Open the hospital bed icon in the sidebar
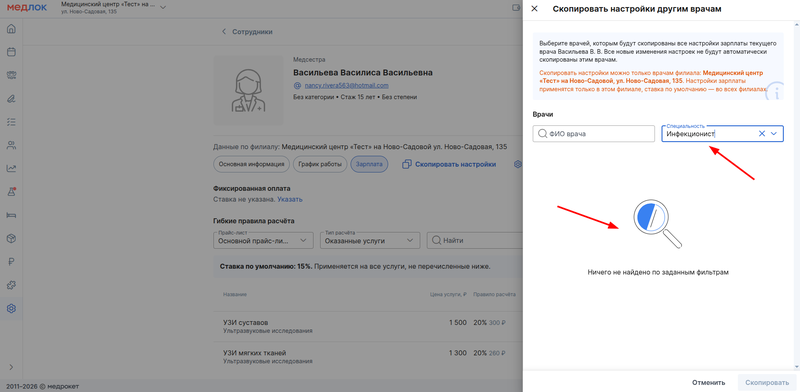The image size is (800, 392). (11, 215)
